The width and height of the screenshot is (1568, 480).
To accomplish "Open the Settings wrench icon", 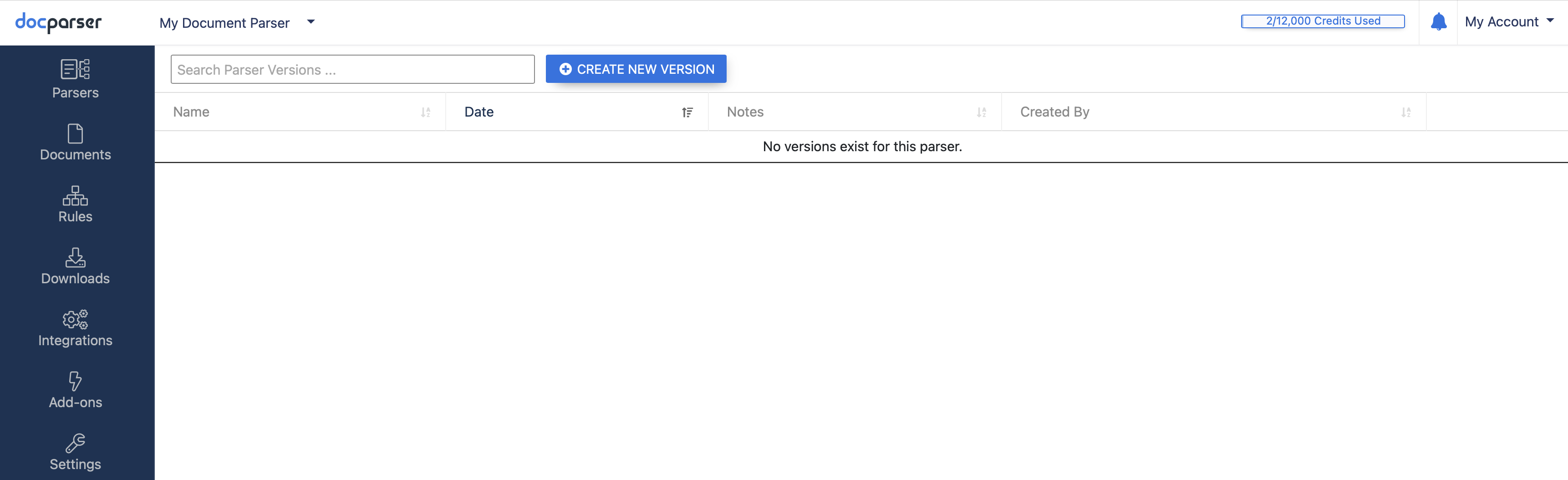I will tap(76, 443).
